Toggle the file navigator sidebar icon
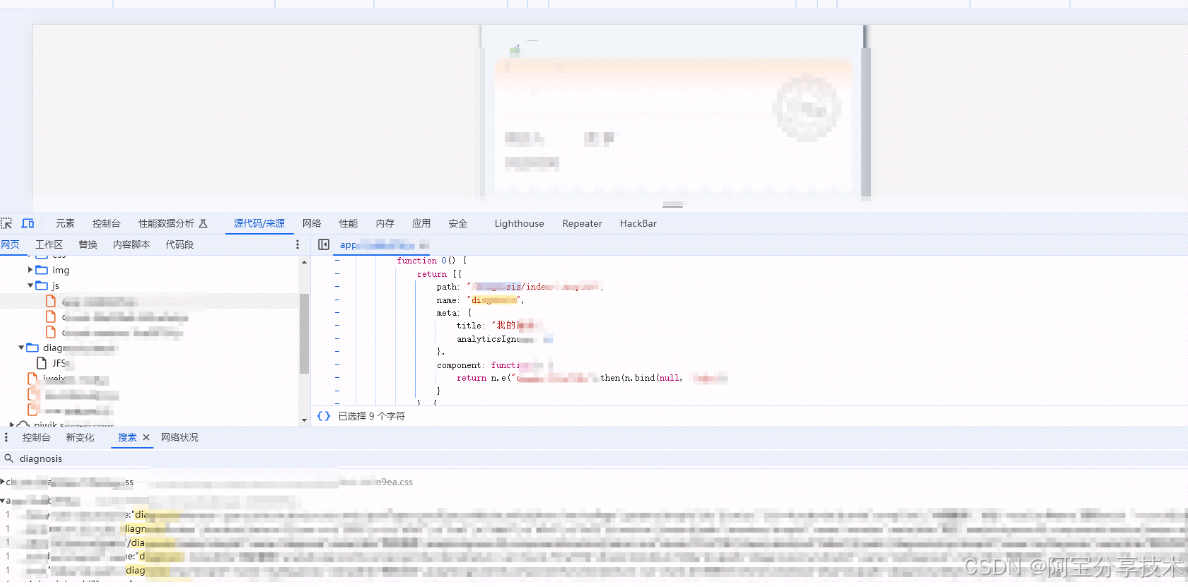This screenshot has width=1188, height=587. tap(324, 245)
